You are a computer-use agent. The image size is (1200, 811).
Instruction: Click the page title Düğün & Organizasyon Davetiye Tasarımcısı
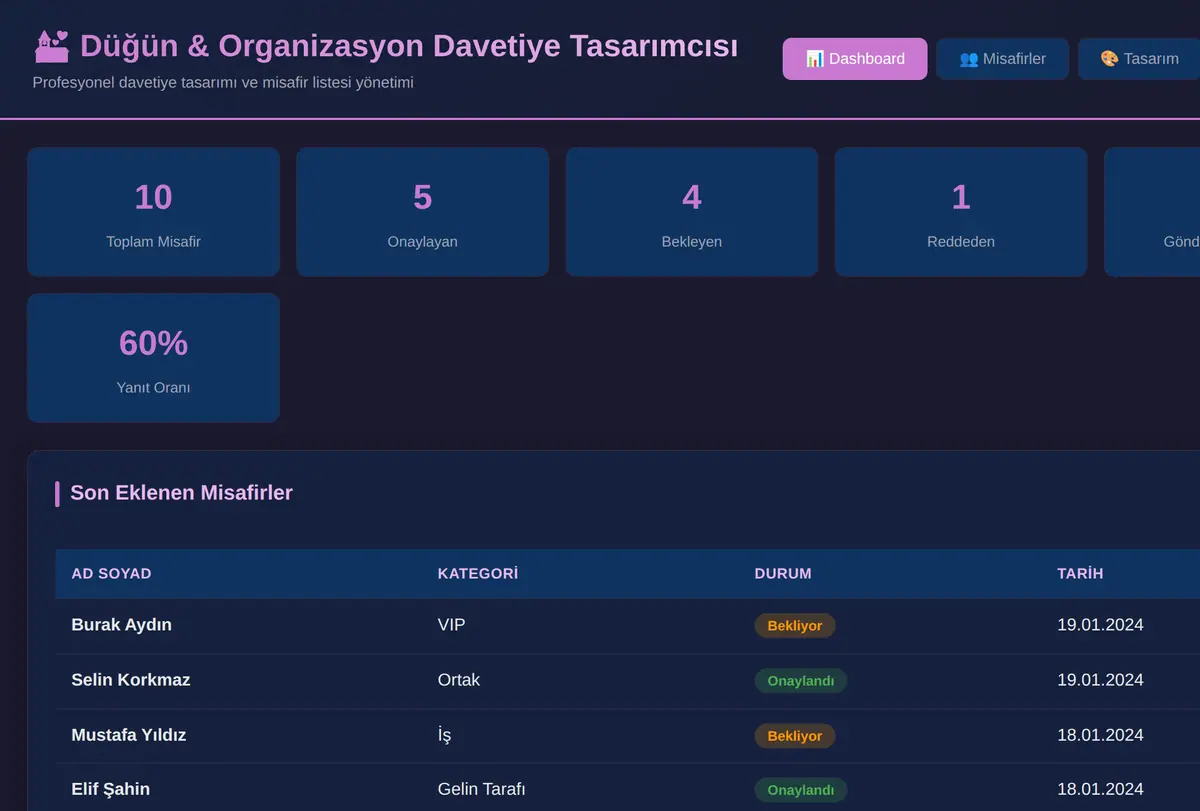(x=409, y=46)
